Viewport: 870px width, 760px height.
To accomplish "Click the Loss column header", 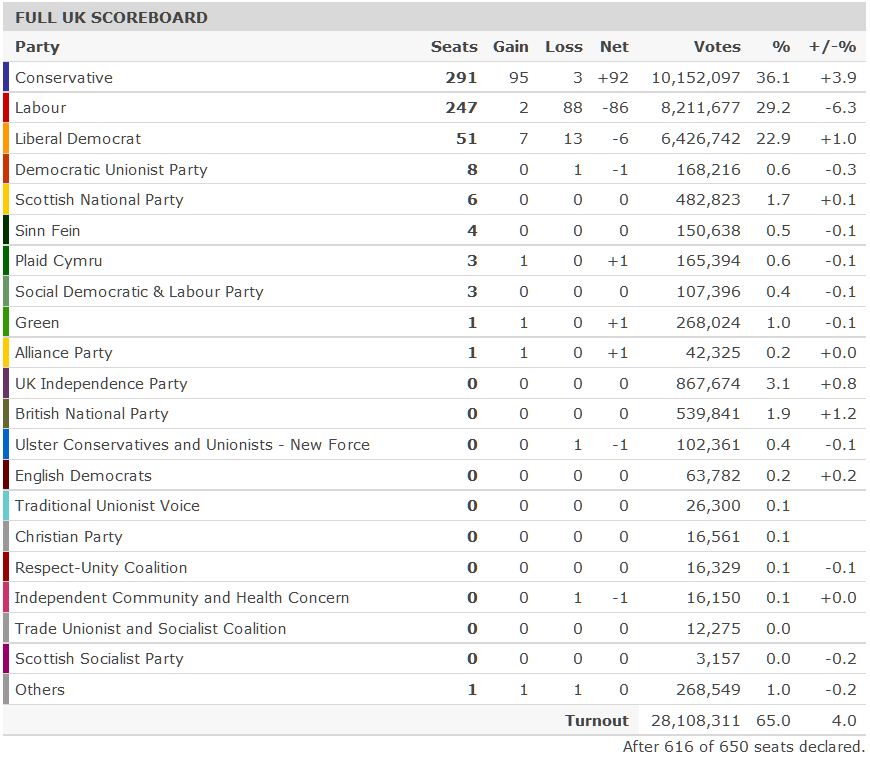I will click(x=564, y=47).
